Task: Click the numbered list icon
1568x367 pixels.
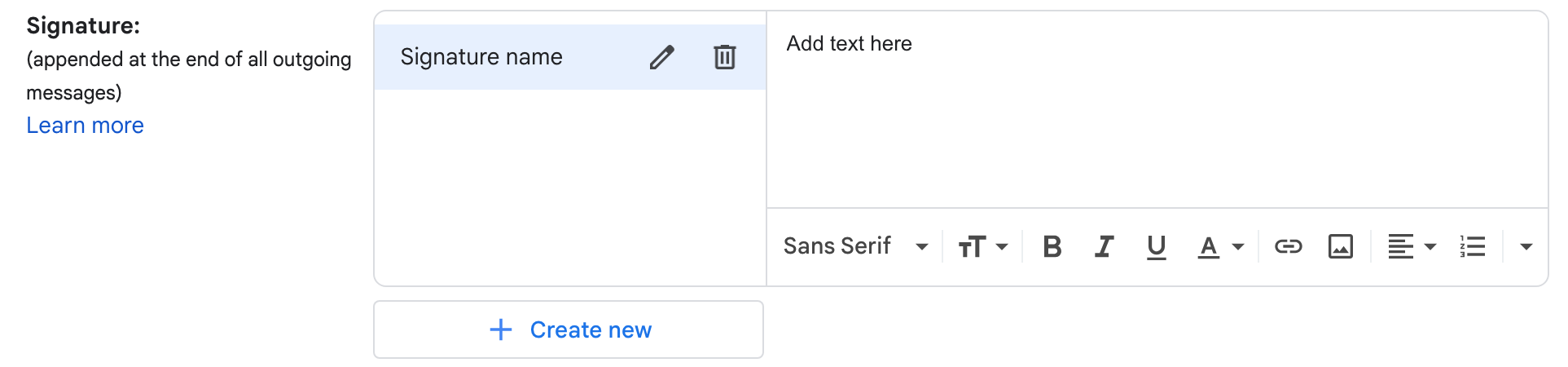Action: (x=1473, y=246)
